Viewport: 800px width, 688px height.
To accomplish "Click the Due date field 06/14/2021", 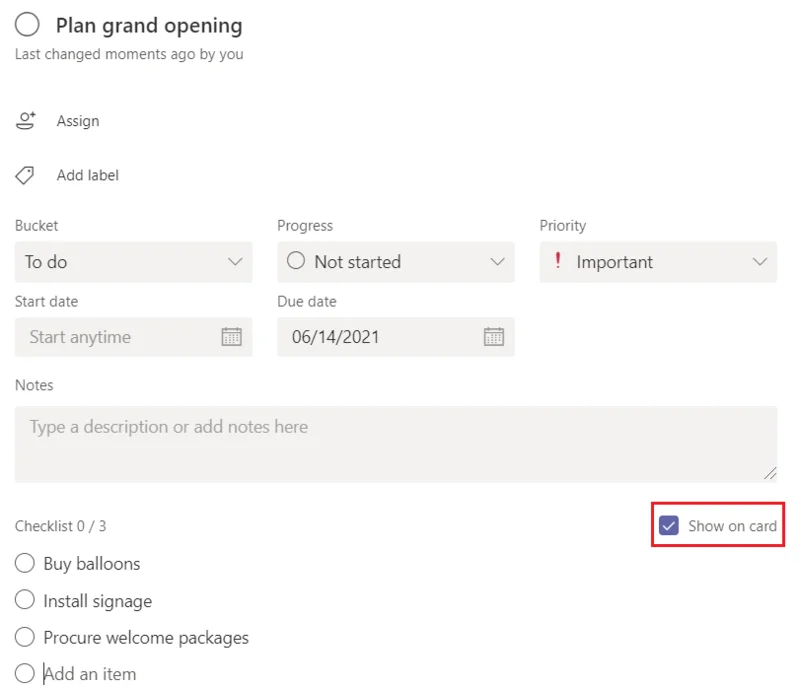I will 396,337.
